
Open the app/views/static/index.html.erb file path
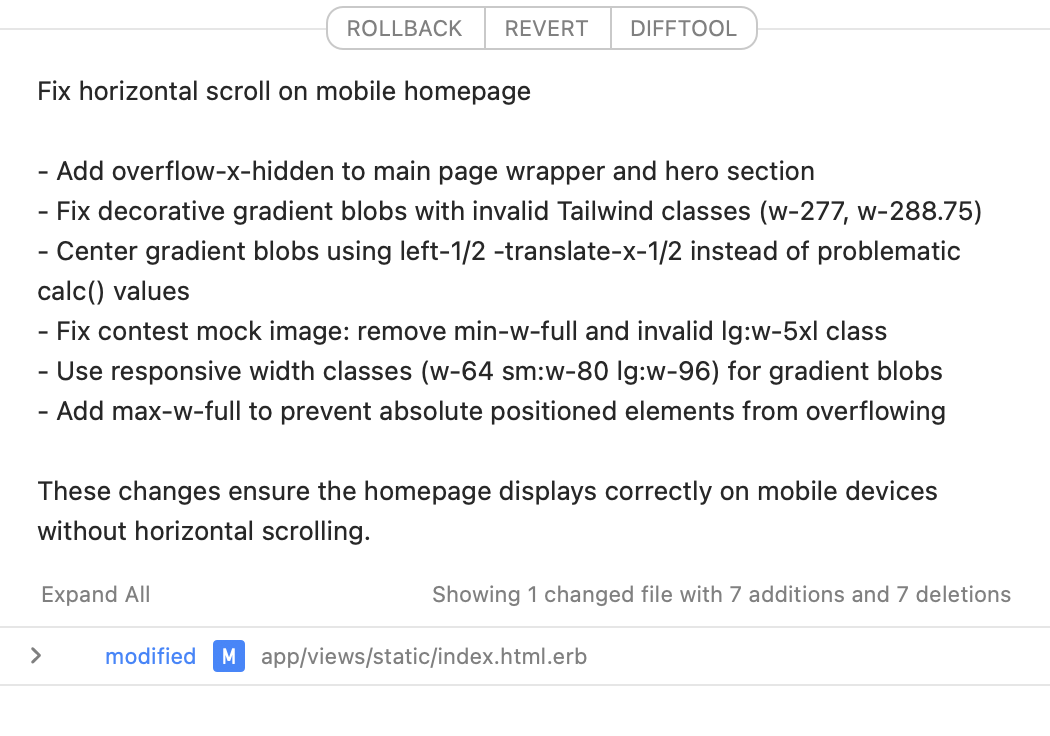tap(424, 657)
